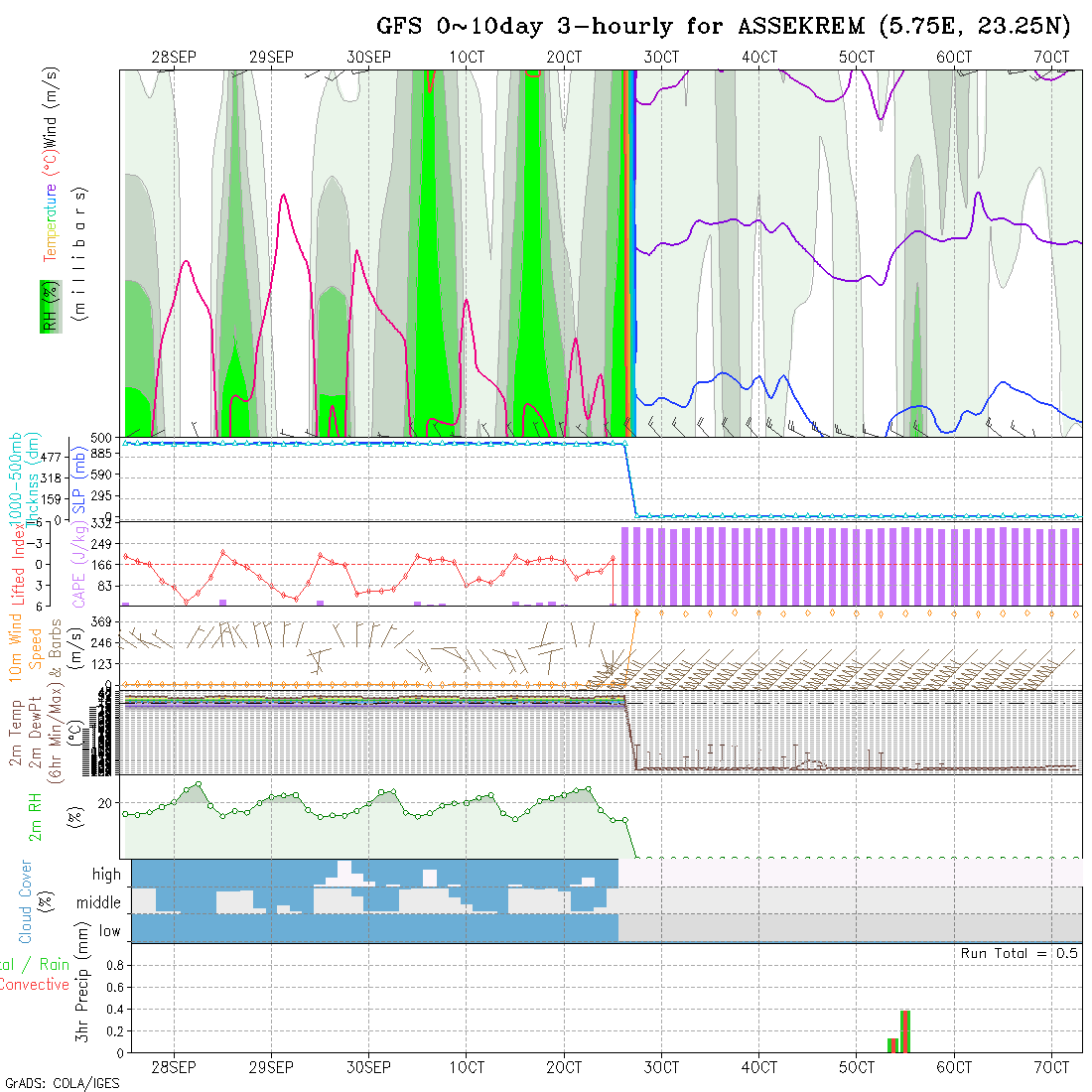Click the GFS ASSEKREM chart title
This screenshot has width=1092, height=1092.
723,26
